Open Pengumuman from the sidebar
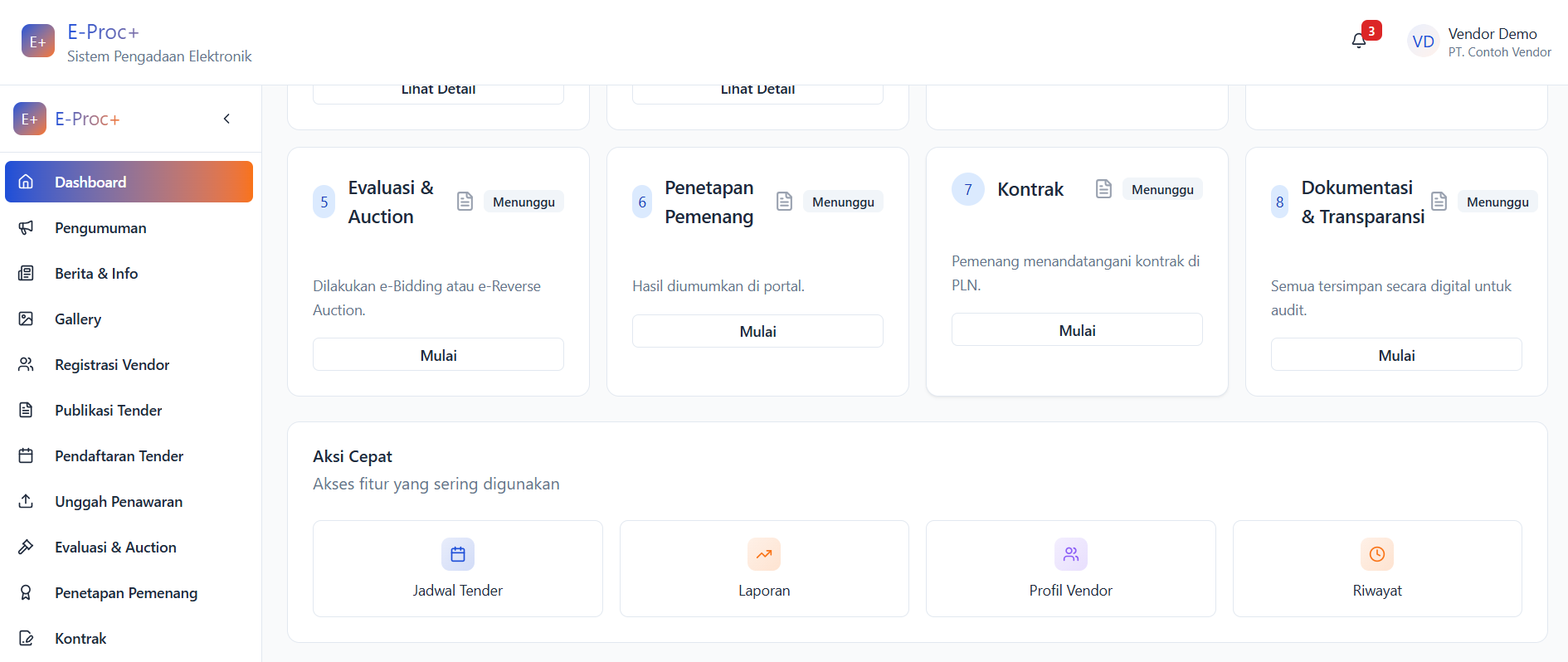Viewport: 1568px width, 662px height. point(100,228)
